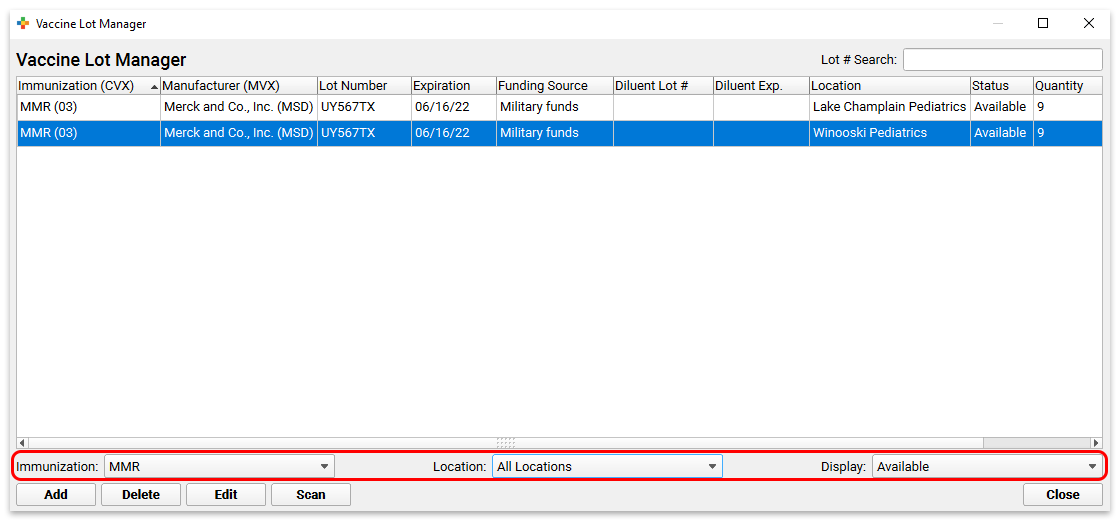Sort by Quantity column header

click(1067, 86)
